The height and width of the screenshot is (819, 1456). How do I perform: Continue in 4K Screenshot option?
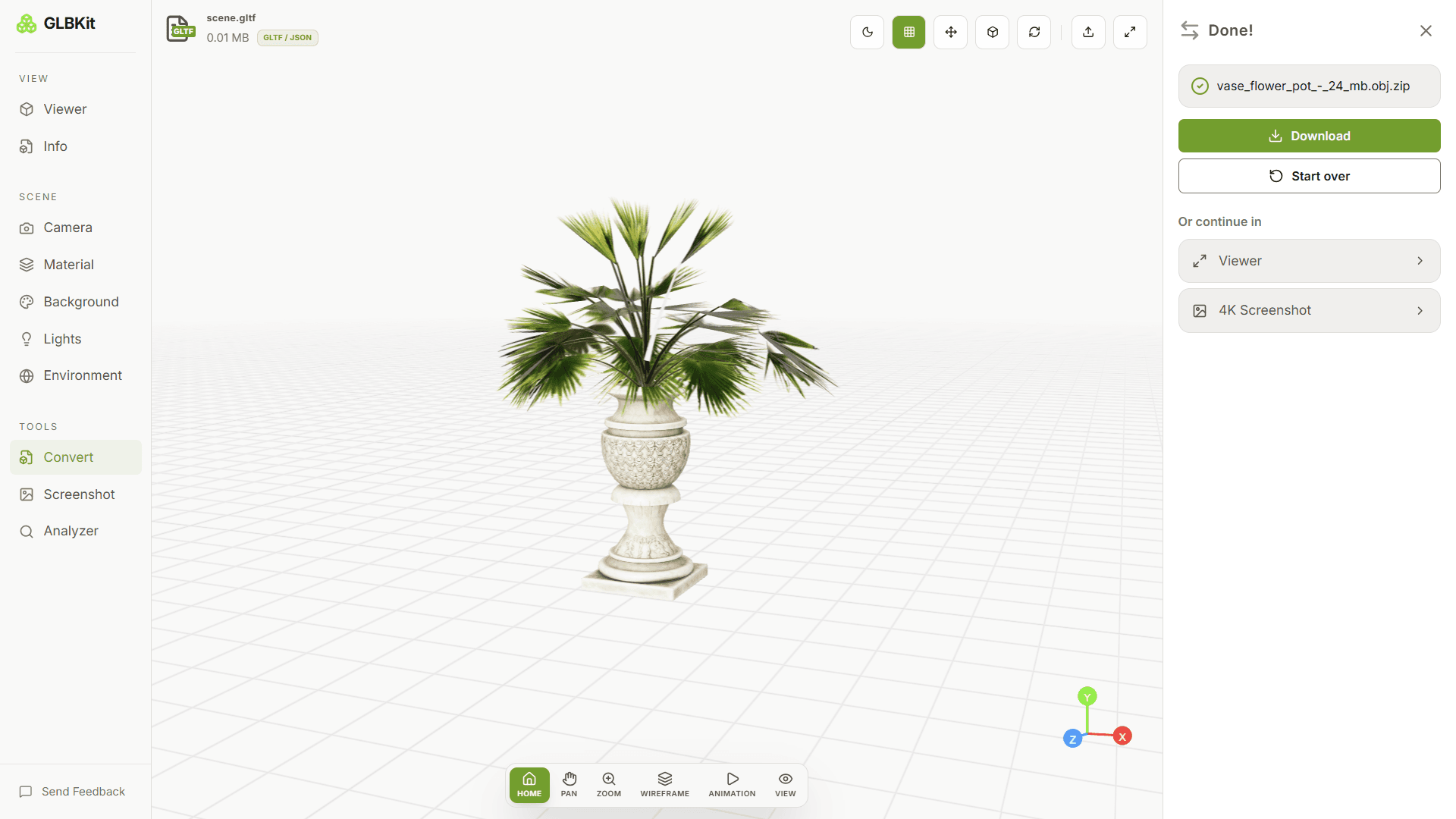(1309, 310)
